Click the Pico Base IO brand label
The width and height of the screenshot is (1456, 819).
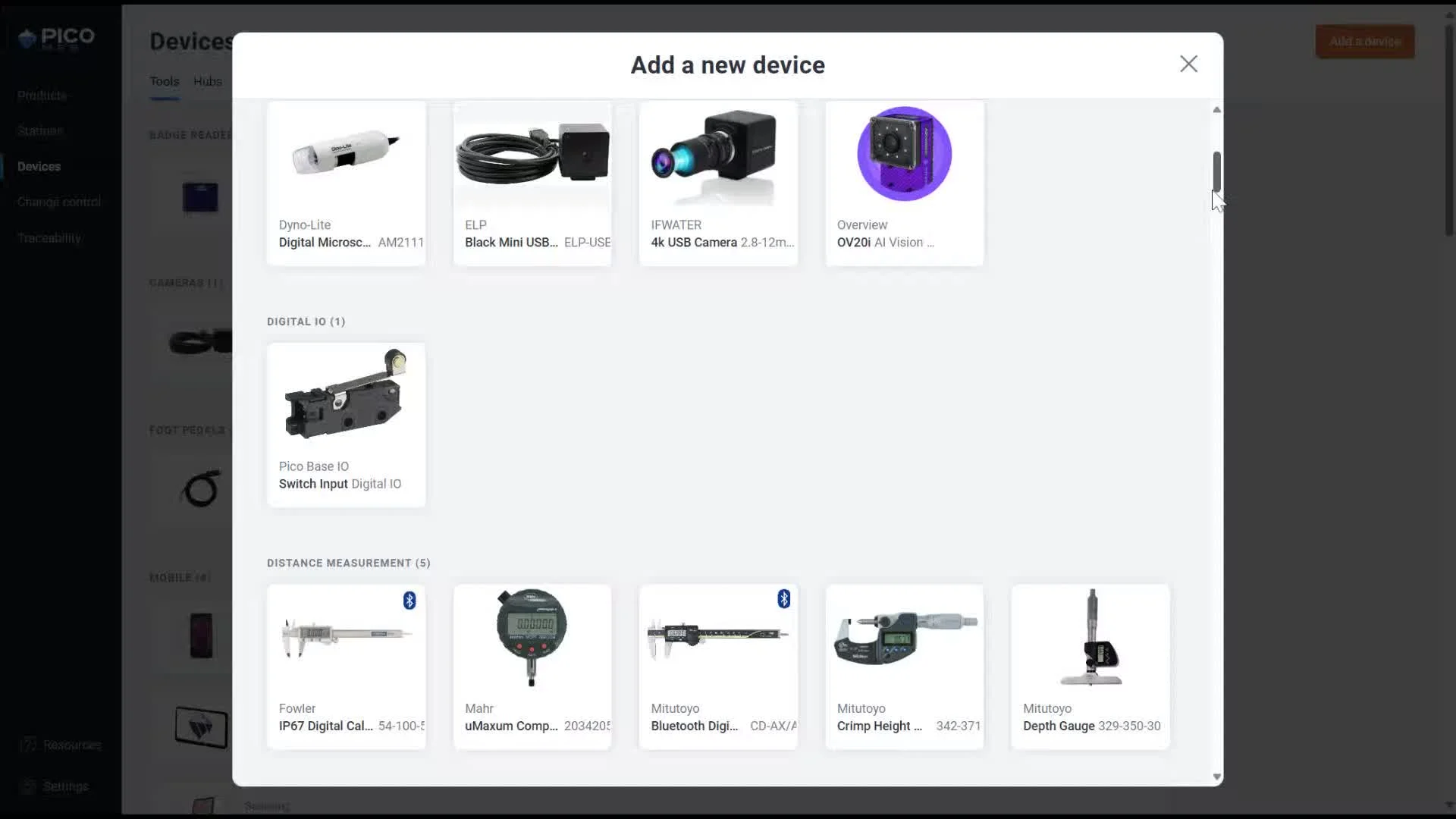pyautogui.click(x=313, y=466)
